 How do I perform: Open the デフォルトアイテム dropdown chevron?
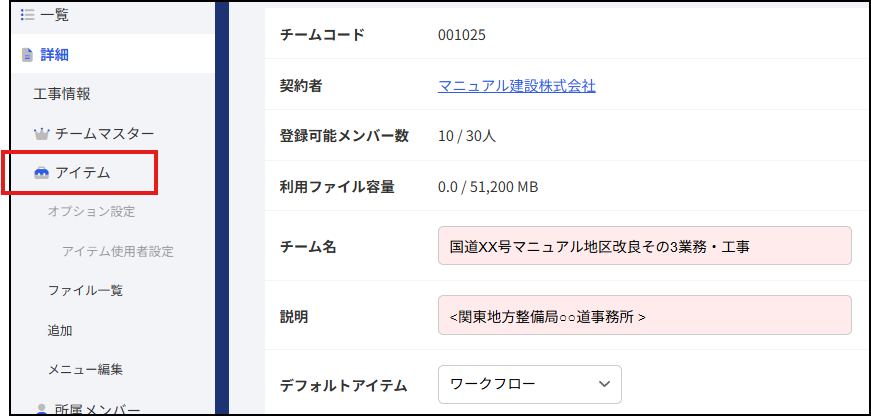point(604,384)
